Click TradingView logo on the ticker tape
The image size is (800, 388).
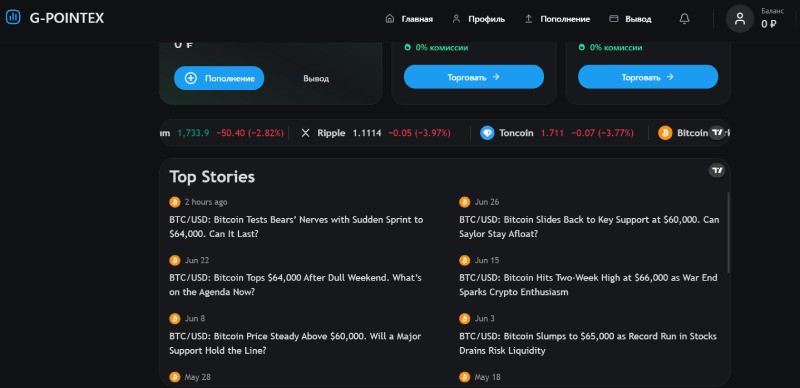click(717, 132)
